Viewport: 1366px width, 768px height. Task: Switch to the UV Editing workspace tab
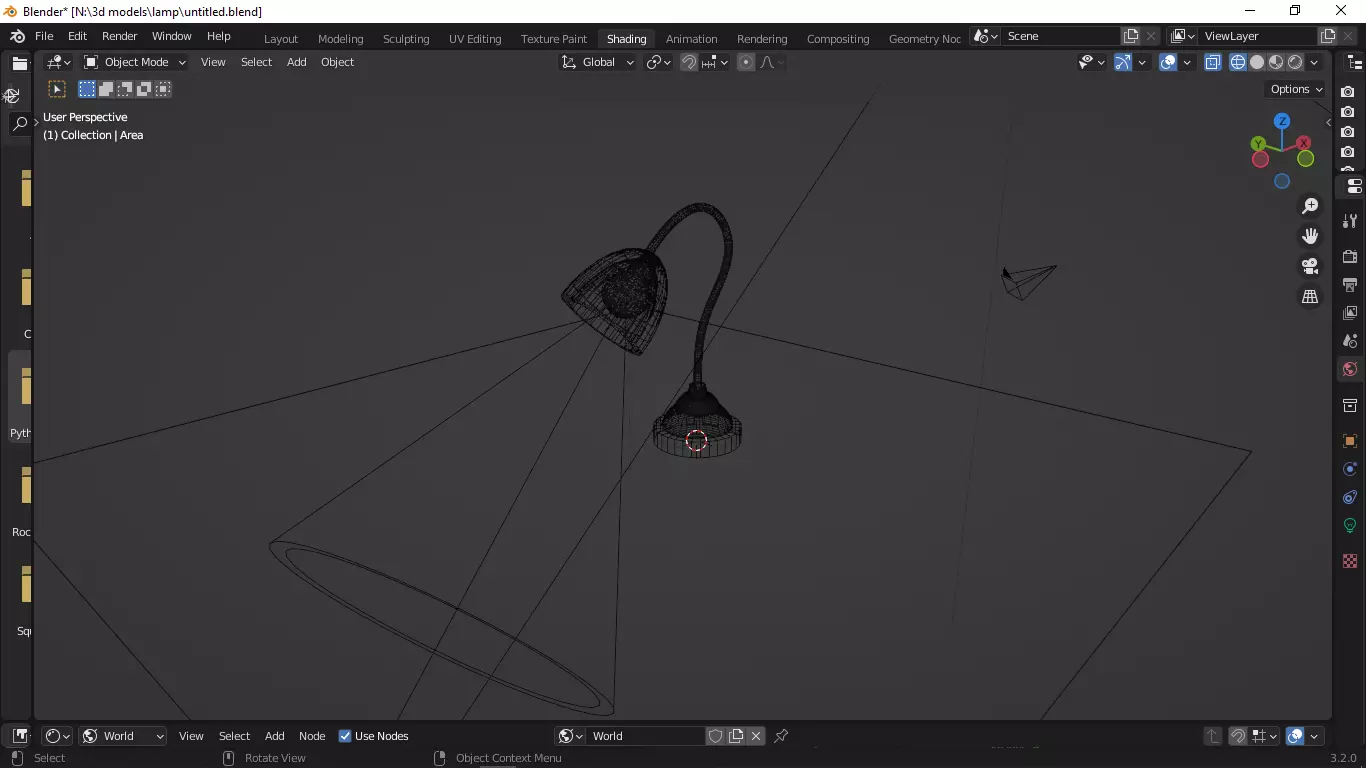coord(475,39)
